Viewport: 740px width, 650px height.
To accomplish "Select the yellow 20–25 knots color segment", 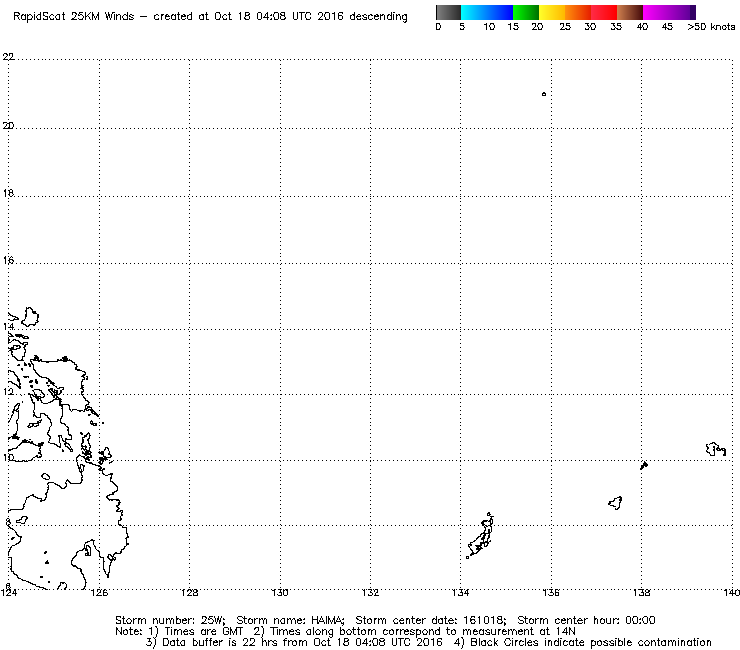I will (552, 12).
